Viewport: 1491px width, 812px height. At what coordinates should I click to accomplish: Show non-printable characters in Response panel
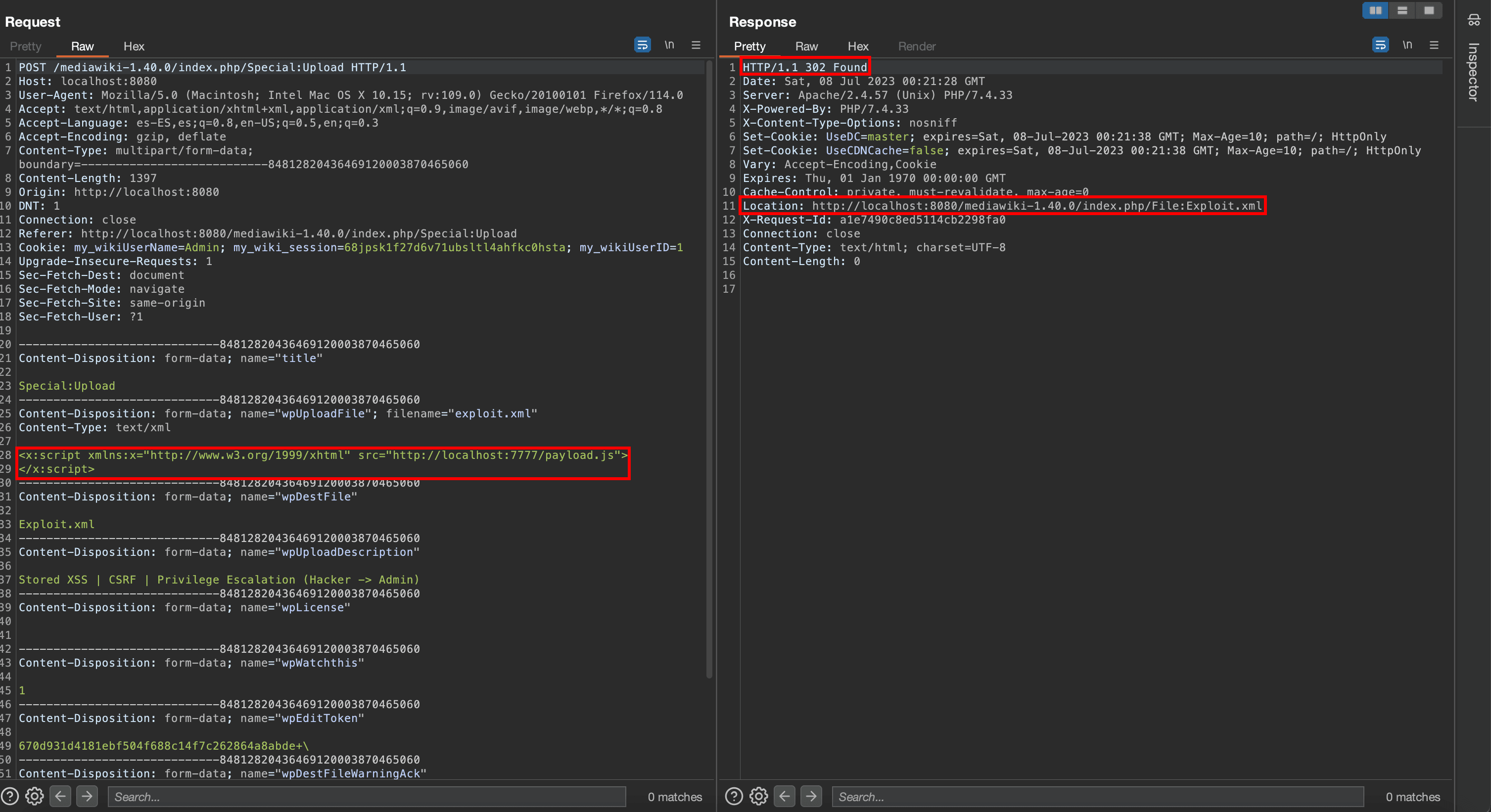pos(1407,45)
